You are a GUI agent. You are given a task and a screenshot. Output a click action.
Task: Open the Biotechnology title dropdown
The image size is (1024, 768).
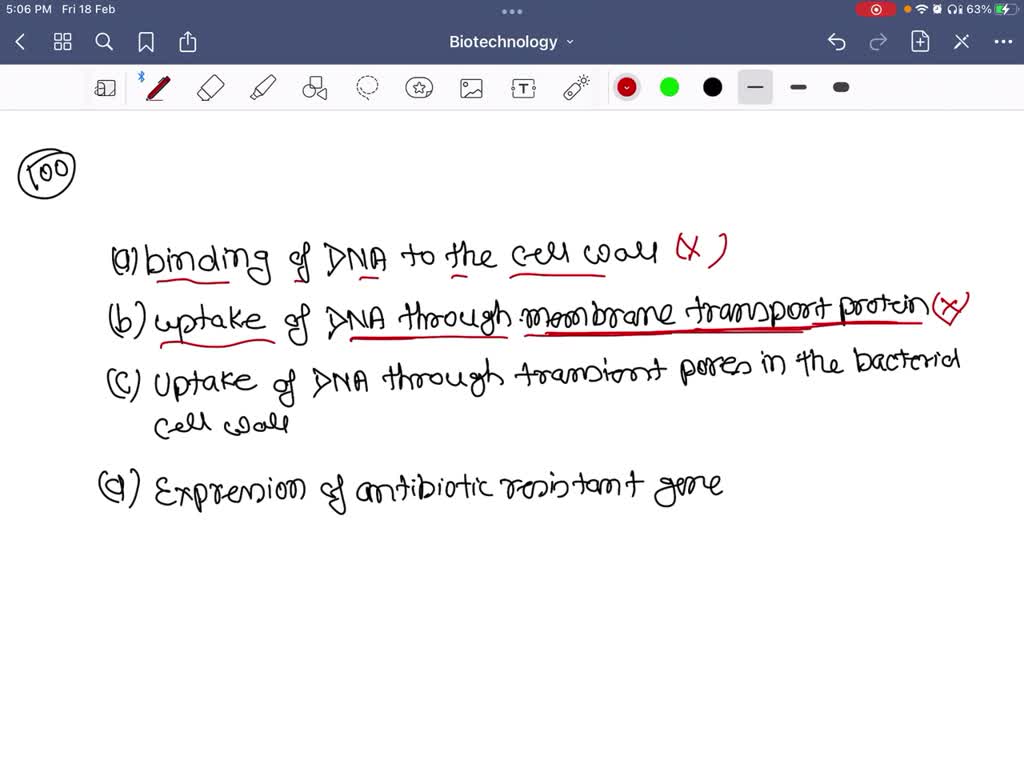point(511,42)
